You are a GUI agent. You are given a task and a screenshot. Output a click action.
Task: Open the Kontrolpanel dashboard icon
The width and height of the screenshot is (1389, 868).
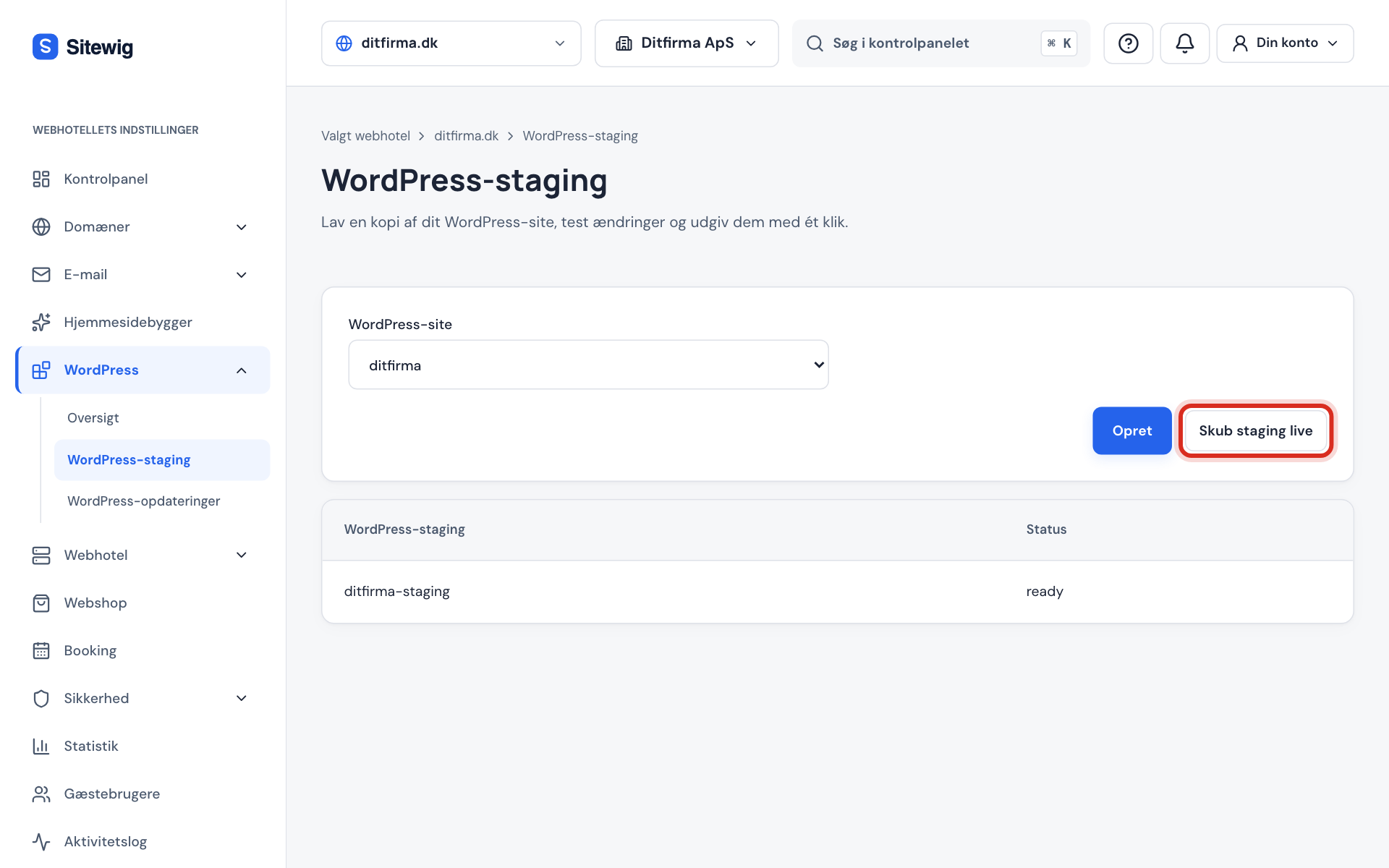41,179
